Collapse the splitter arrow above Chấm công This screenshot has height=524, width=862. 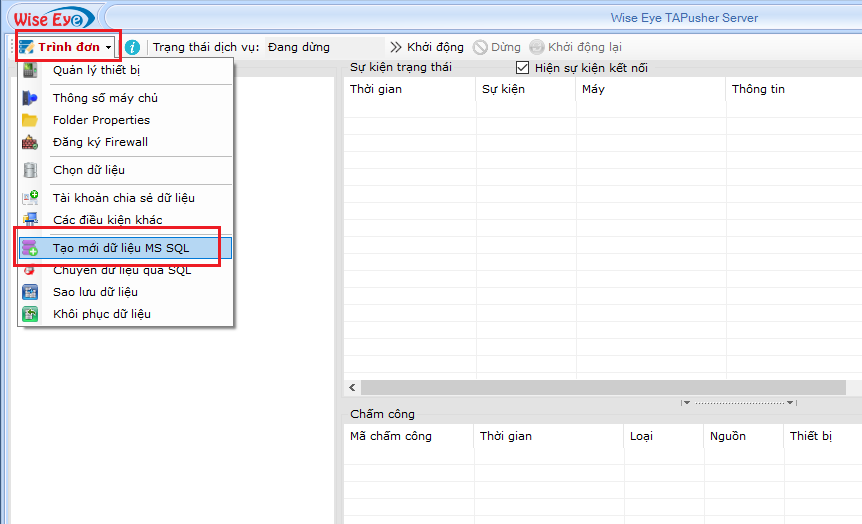coord(686,403)
